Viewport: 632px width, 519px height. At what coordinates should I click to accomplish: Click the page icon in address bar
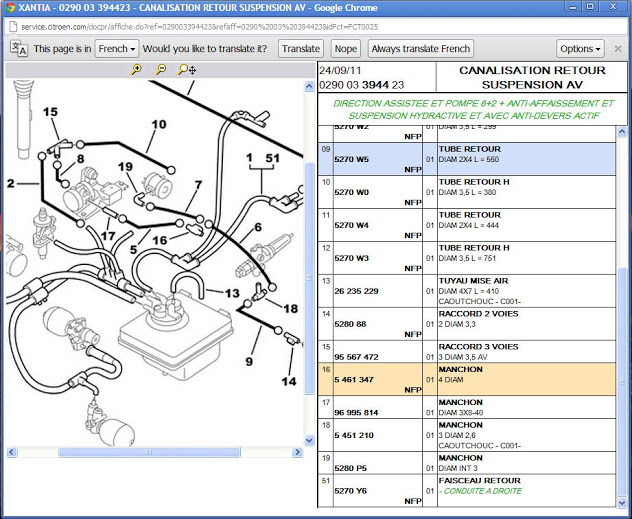[x=12, y=27]
